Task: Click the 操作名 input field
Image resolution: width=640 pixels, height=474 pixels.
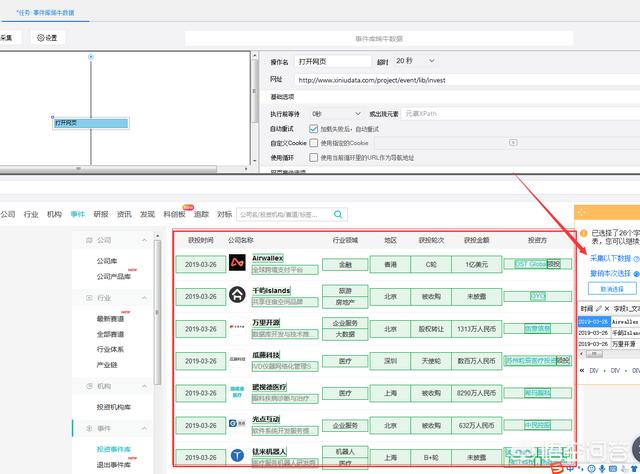Action: pyautogui.click(x=333, y=61)
